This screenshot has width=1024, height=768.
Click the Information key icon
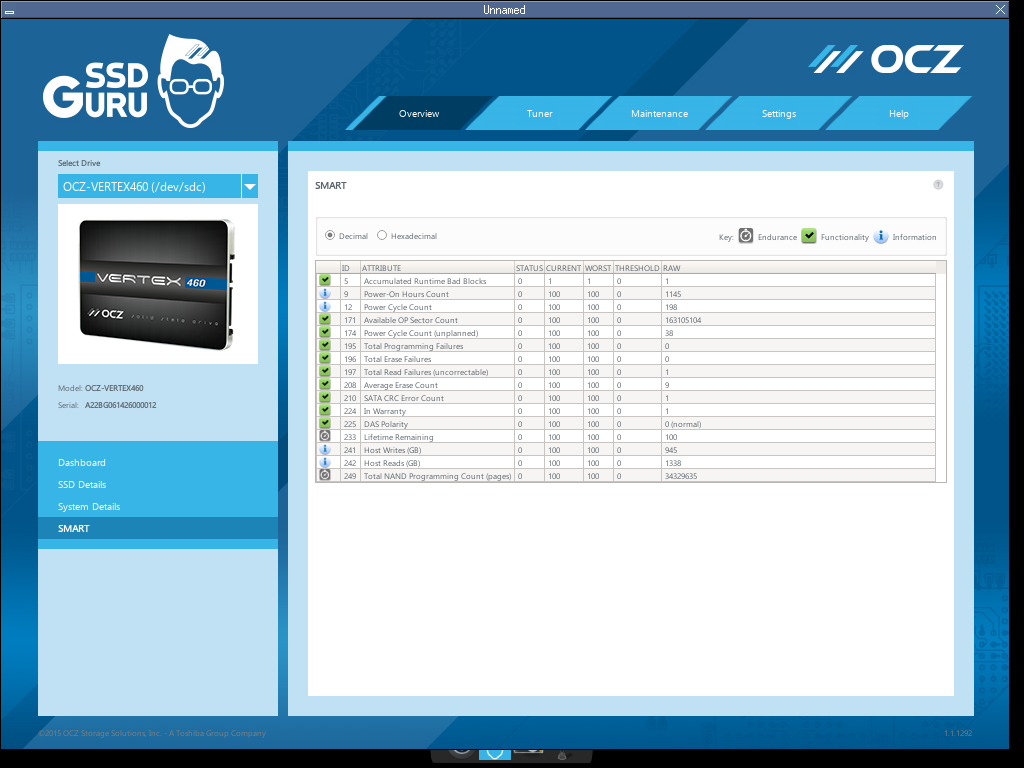[x=880, y=236]
